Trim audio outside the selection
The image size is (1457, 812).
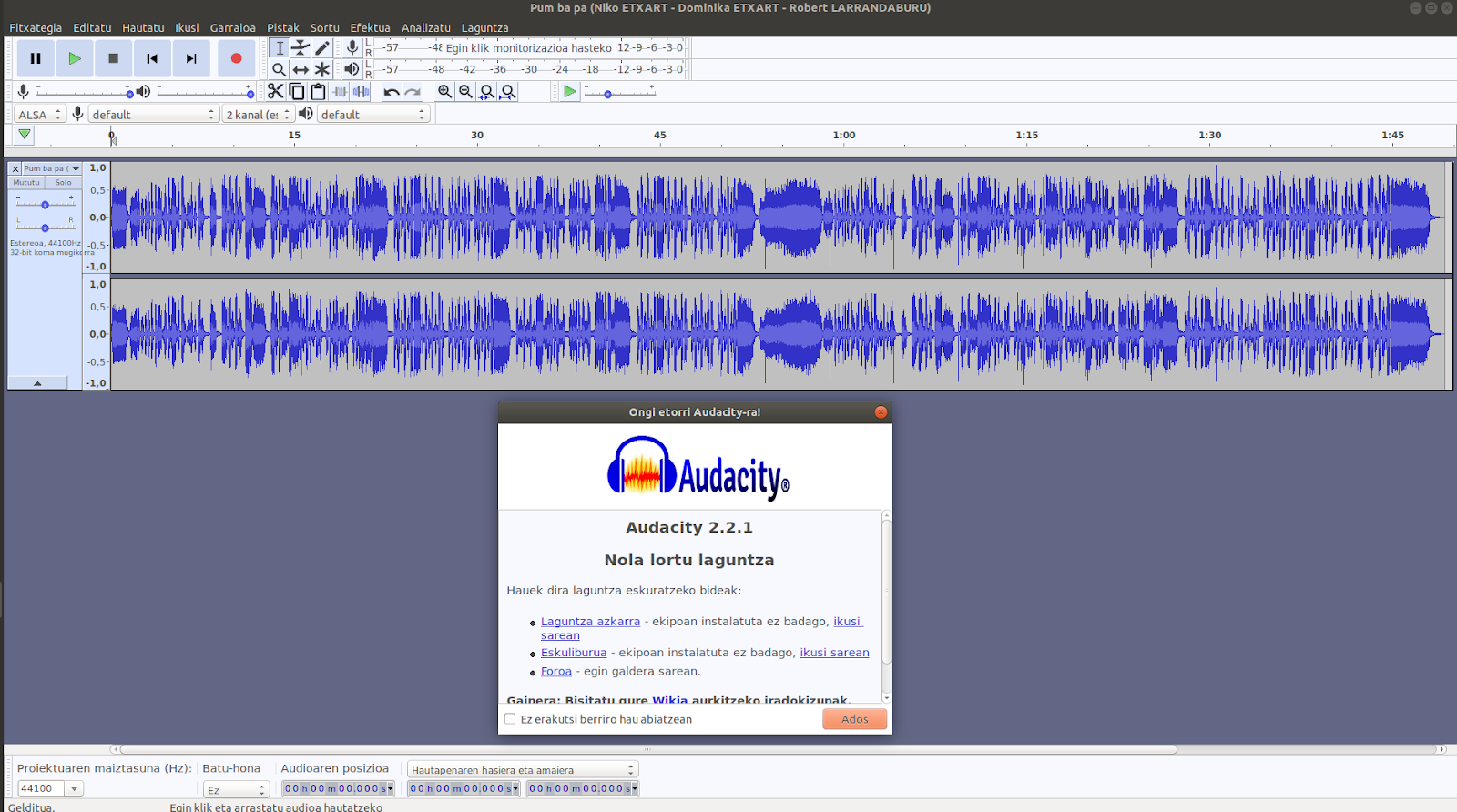pos(340,91)
